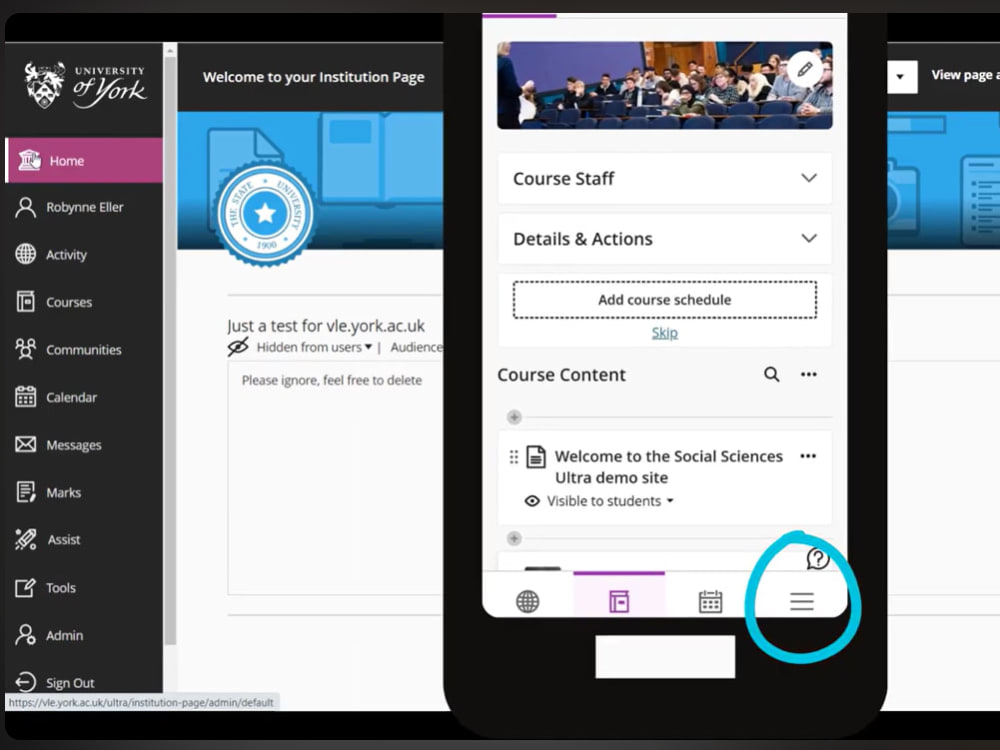
Task: Open the help question-mark bubble
Action: point(818,559)
